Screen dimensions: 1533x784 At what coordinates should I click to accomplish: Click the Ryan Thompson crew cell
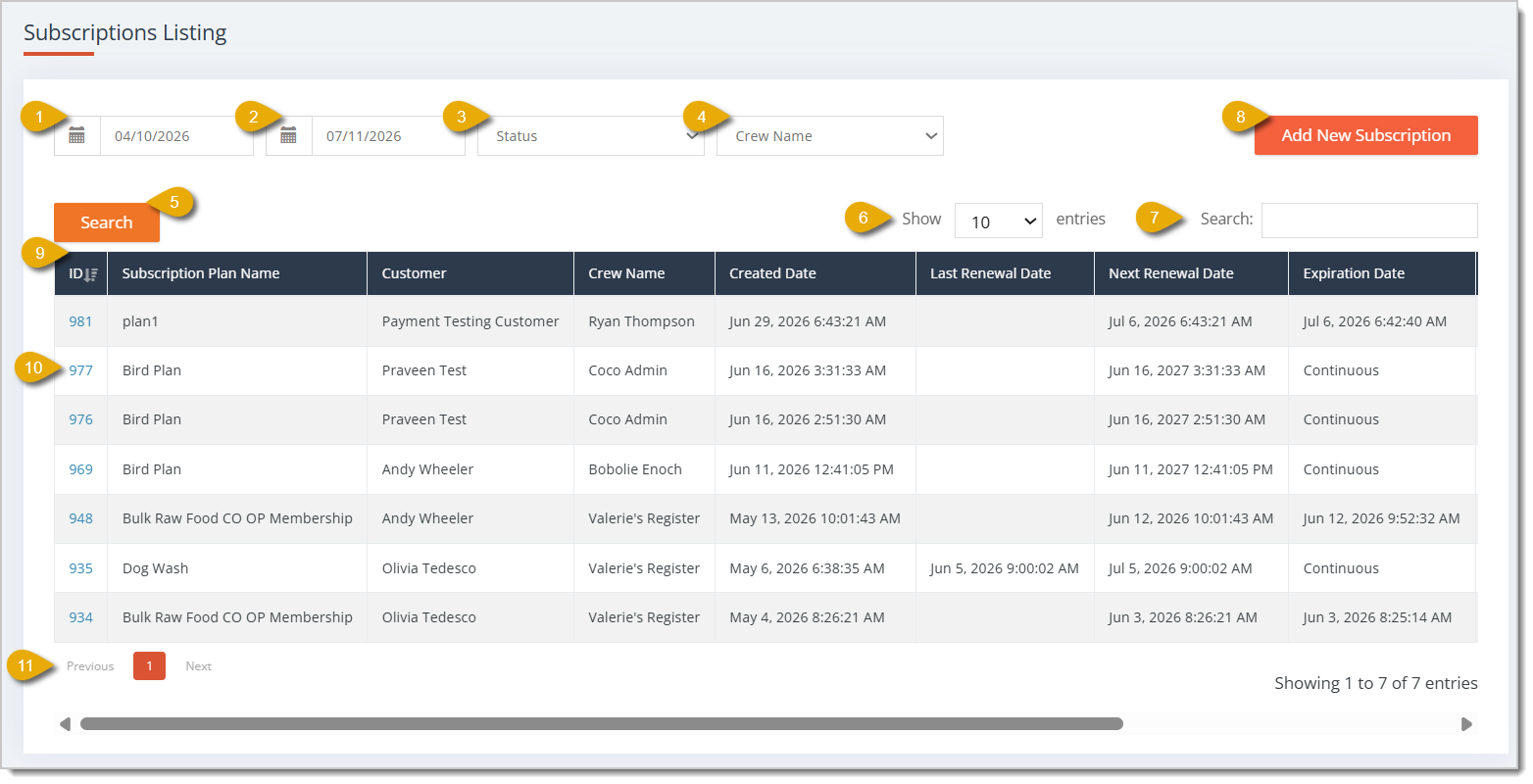pyautogui.click(x=644, y=321)
